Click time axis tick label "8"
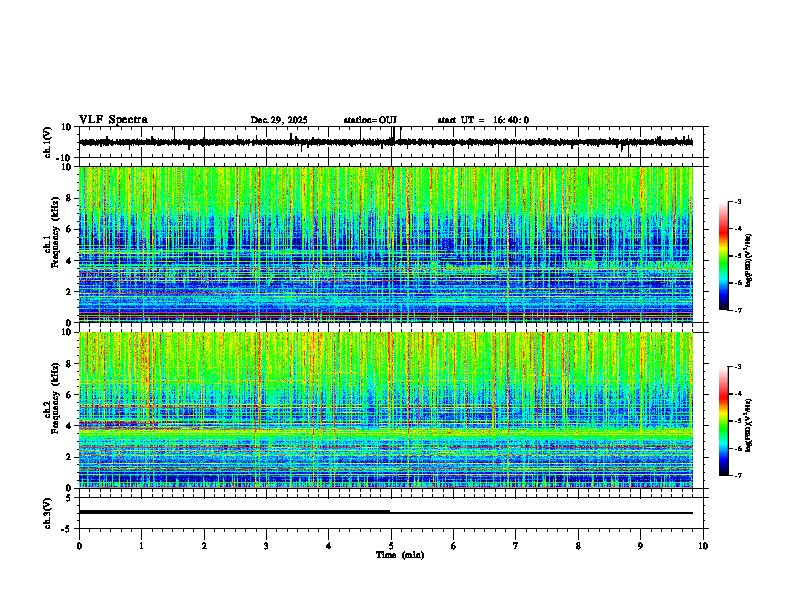 (x=578, y=546)
